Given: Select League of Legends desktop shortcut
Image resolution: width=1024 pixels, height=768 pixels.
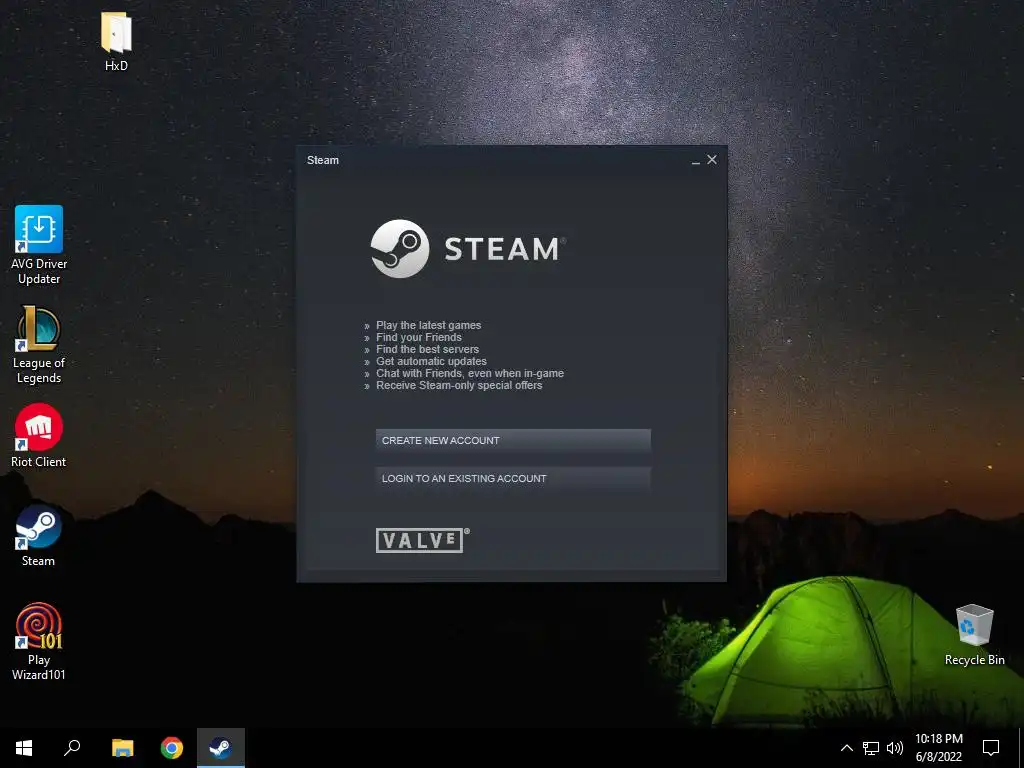Looking at the screenshot, I should pyautogui.click(x=39, y=345).
